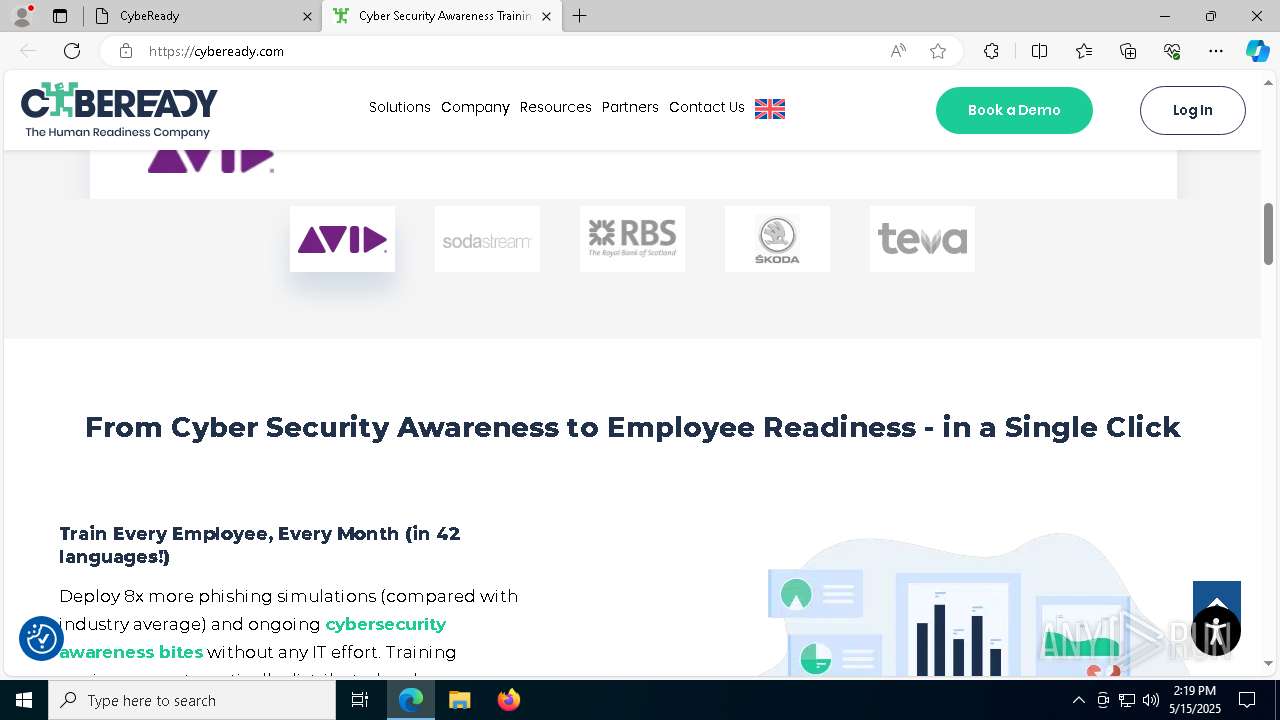Select the SodaStream logo thumbnail
The width and height of the screenshot is (1280, 720).
click(x=487, y=239)
